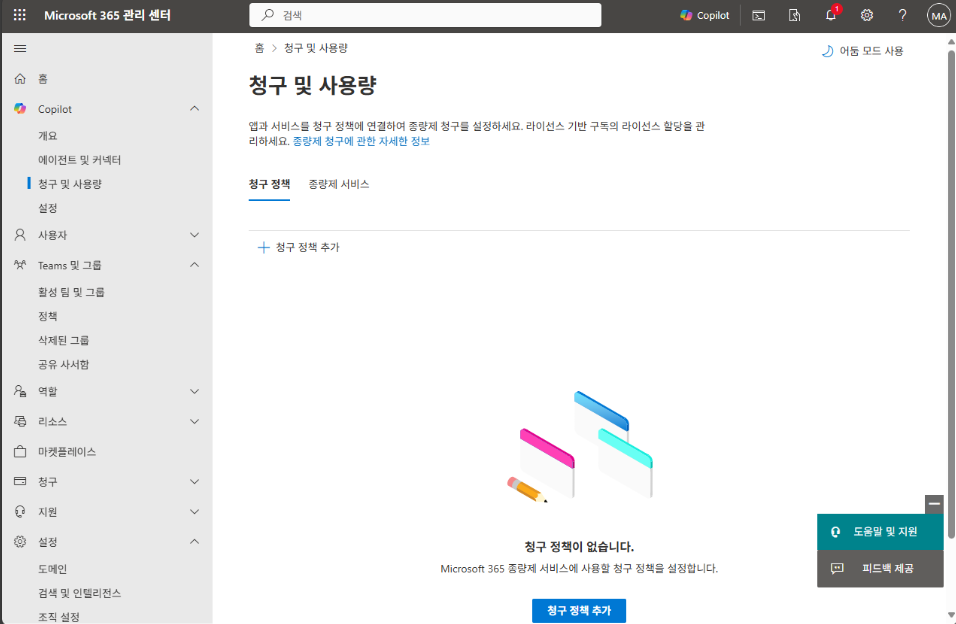
Task: Open 삭제된 그룹
Action: pos(63,340)
